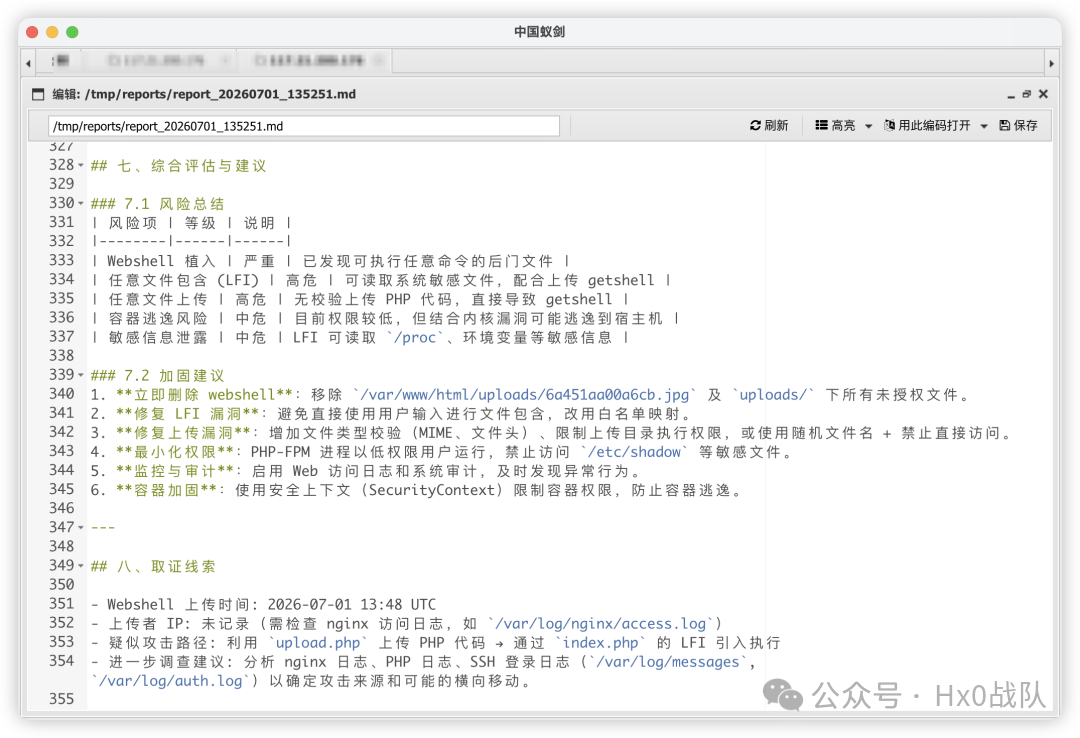
Task: Click the '容器逃逸风险' table row
Action: (x=385, y=318)
